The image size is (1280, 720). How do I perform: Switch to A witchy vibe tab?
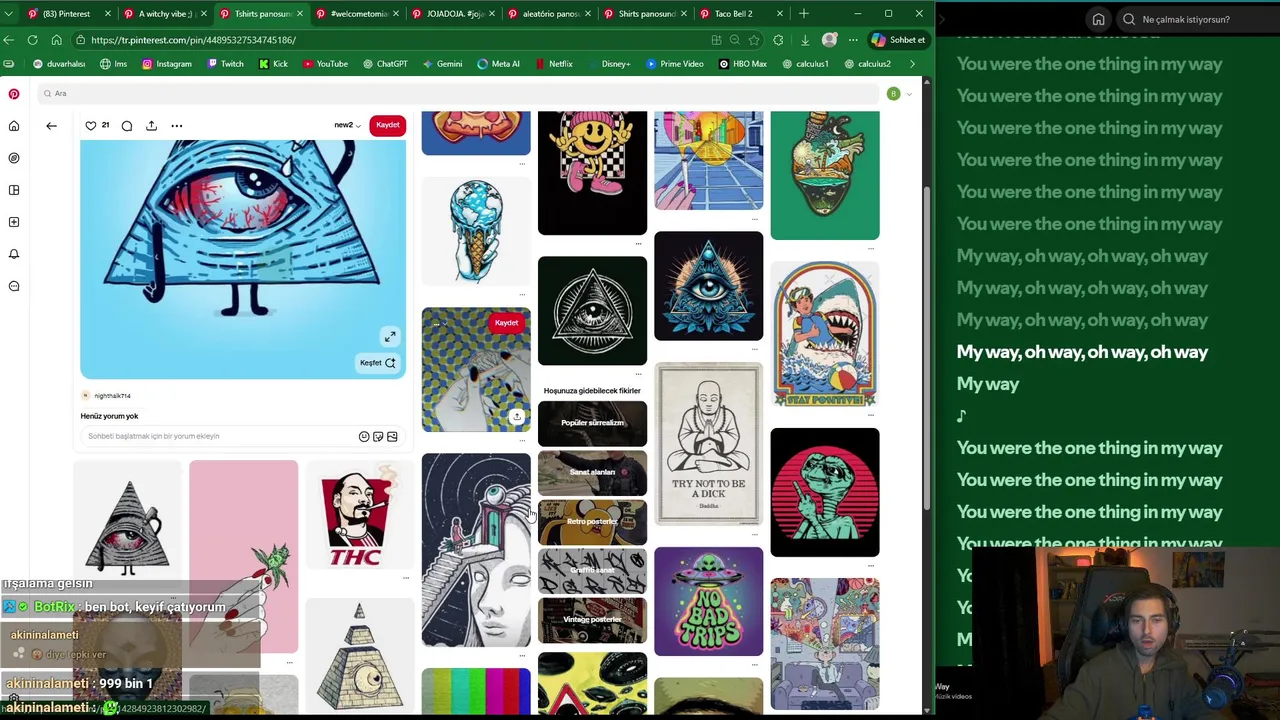[164, 14]
